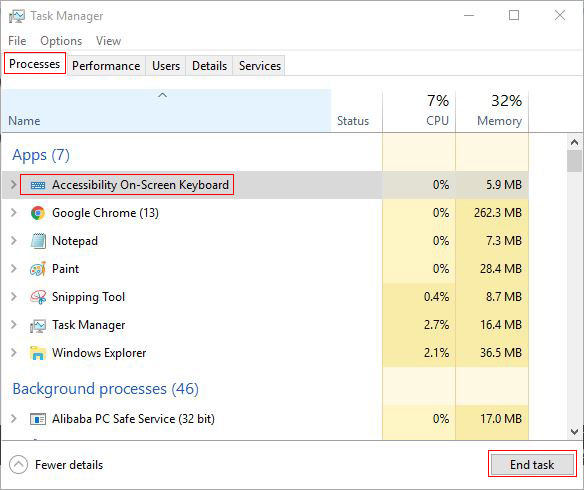This screenshot has width=584, height=490.
Task: Expand the Google Chrome (13) process group
Action: 13,213
